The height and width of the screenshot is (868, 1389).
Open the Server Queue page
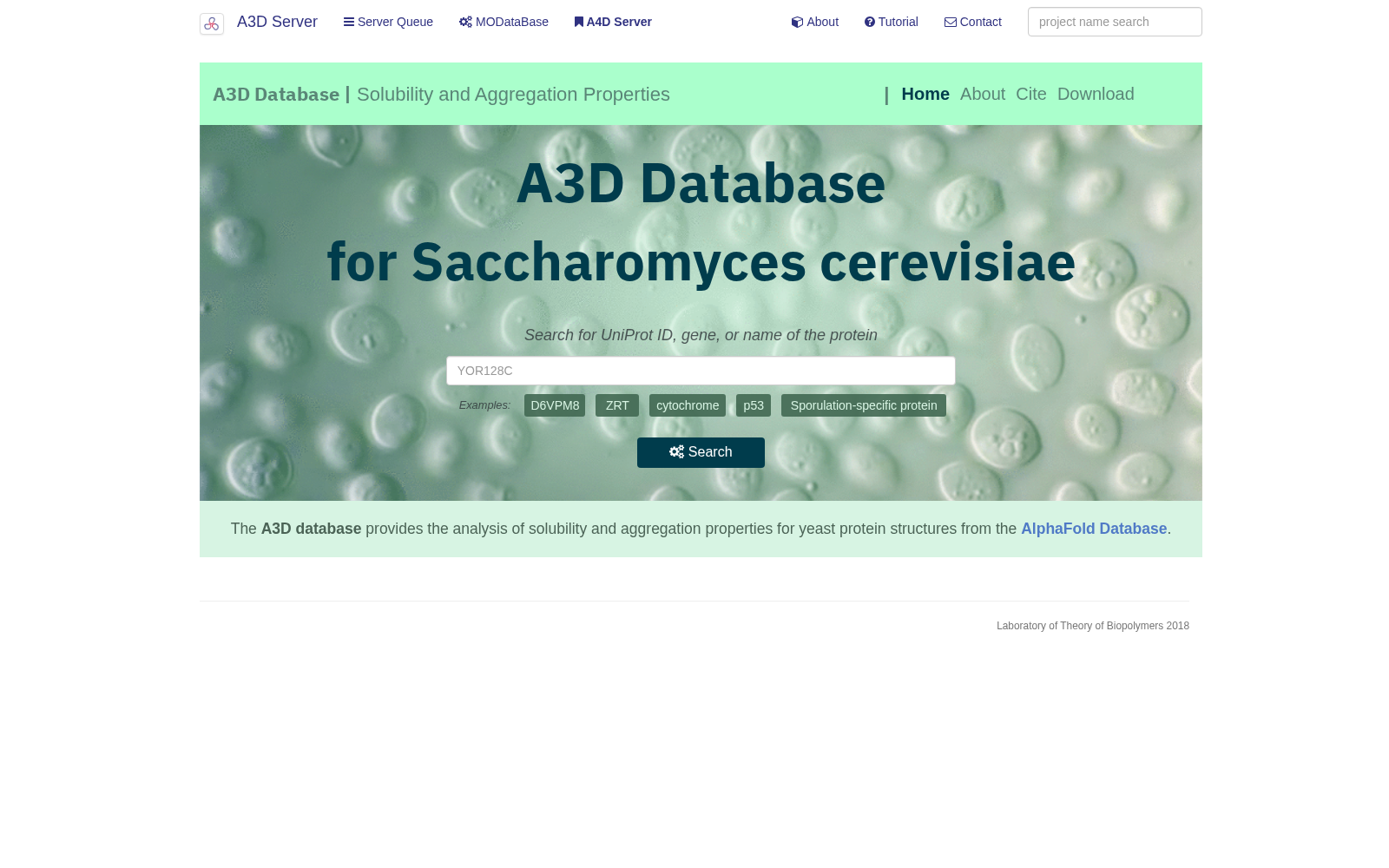click(395, 22)
